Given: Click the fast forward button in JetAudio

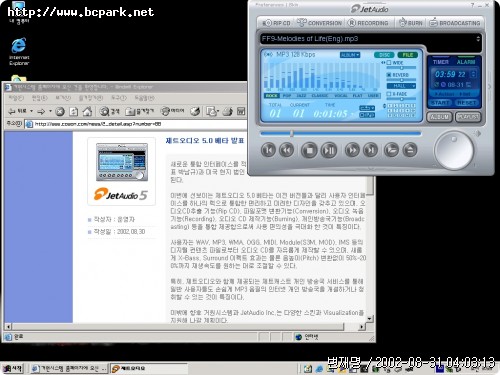Looking at the screenshot, I should [352, 150].
